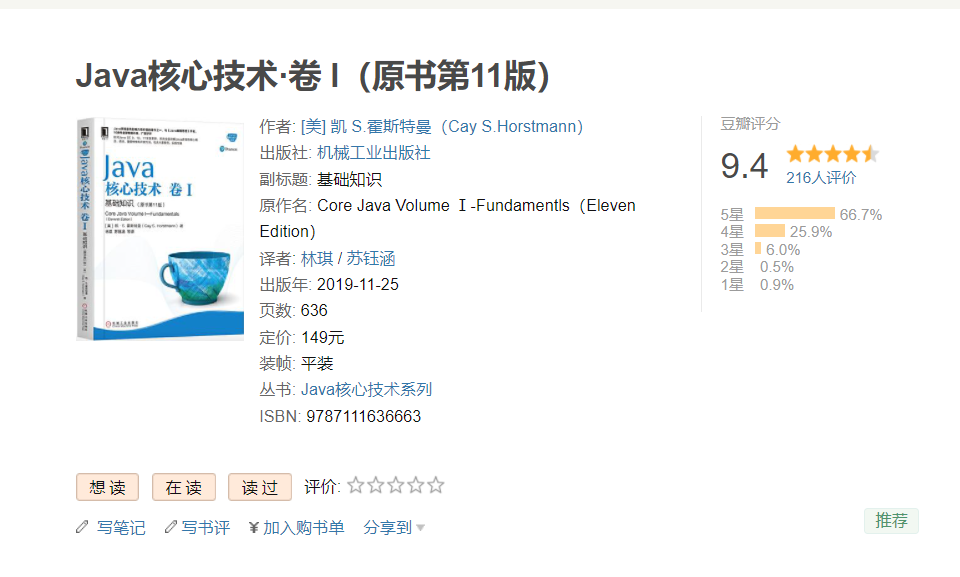960x577 pixels.
Task: Open author link 凯 S.霍斯特曼
Action: [x=441, y=127]
